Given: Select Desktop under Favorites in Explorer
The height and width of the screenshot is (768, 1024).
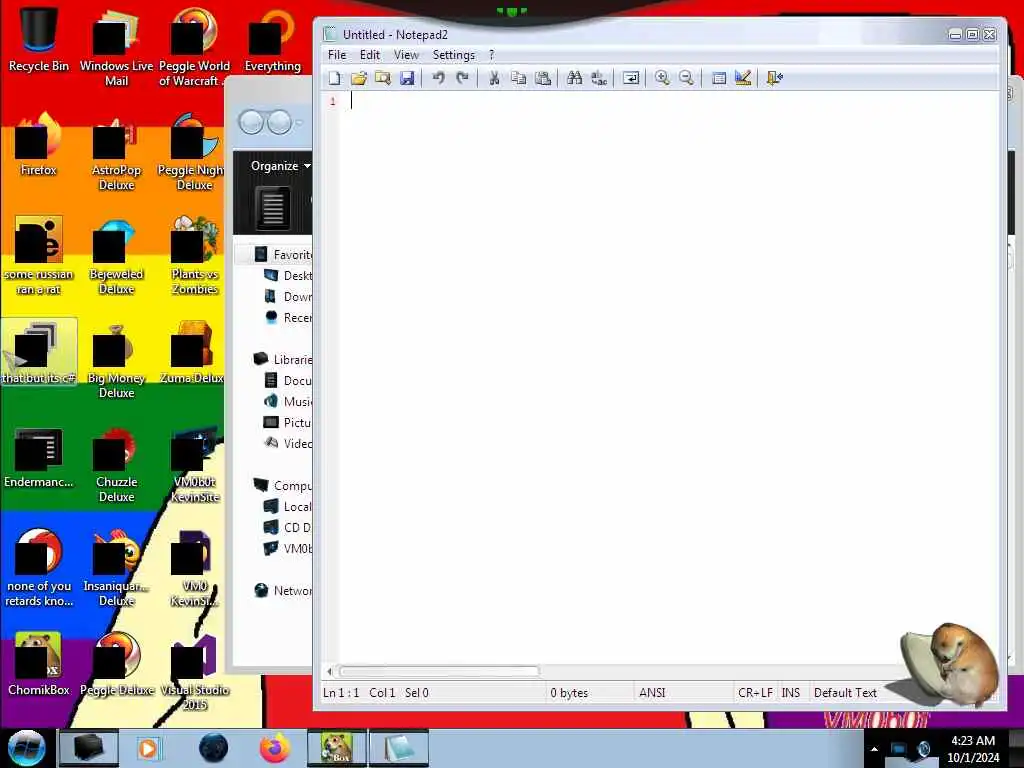Looking at the screenshot, I should click(x=288, y=276).
